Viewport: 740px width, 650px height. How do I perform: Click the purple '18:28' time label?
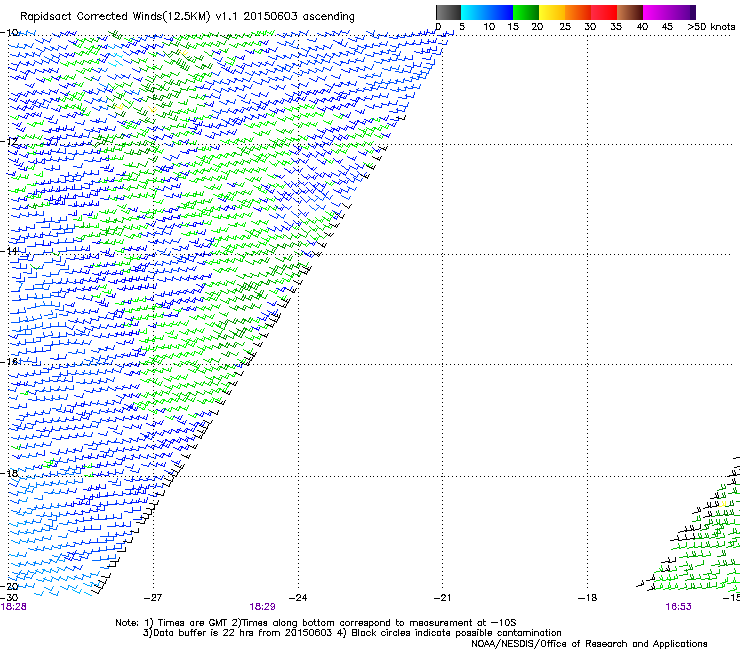point(14,607)
